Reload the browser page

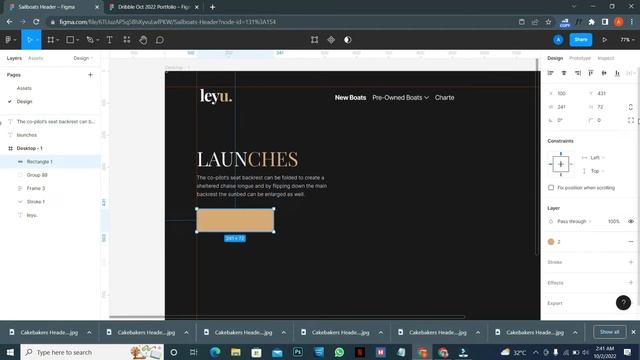(x=36, y=22)
